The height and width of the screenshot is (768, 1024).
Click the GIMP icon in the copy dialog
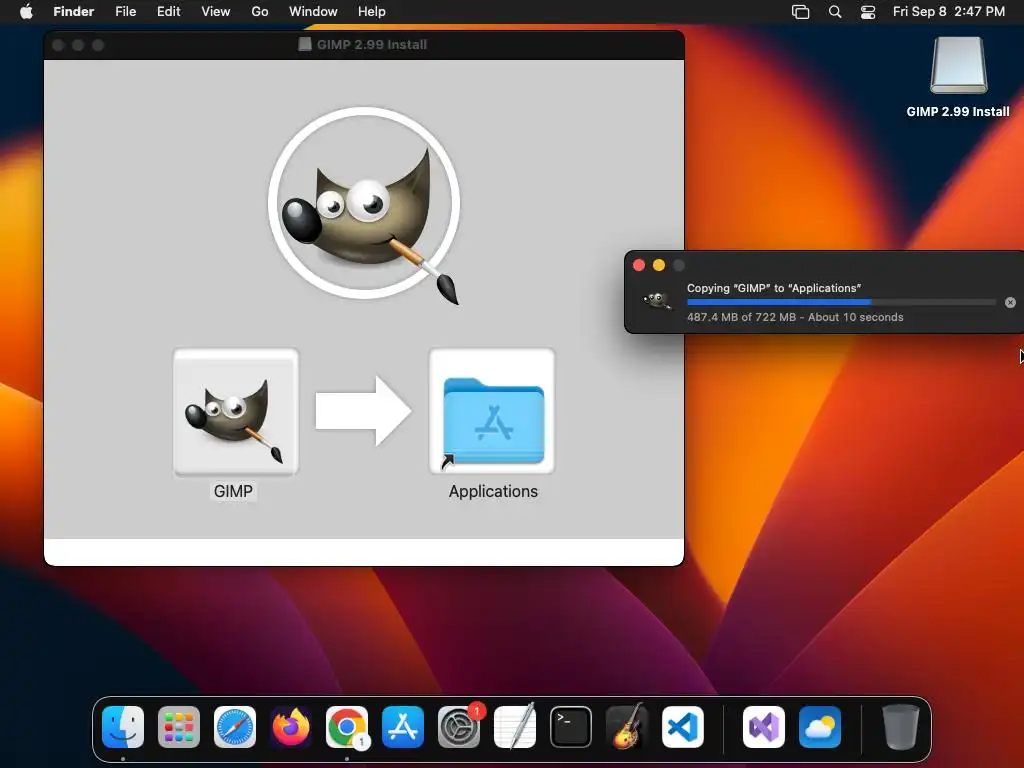[656, 301]
